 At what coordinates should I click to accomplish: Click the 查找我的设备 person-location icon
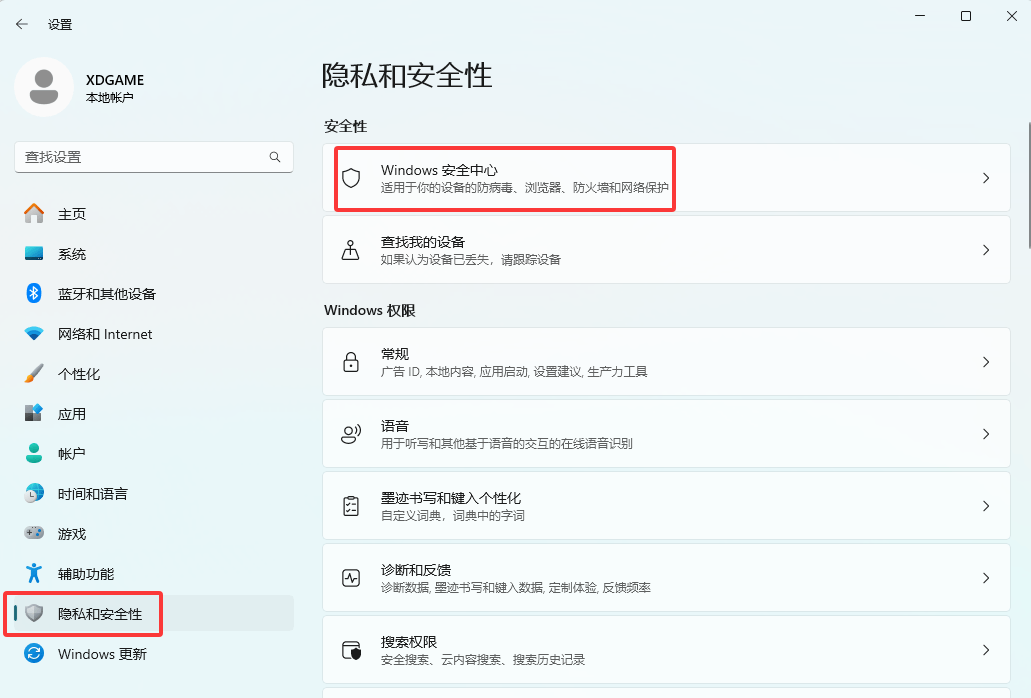click(351, 250)
